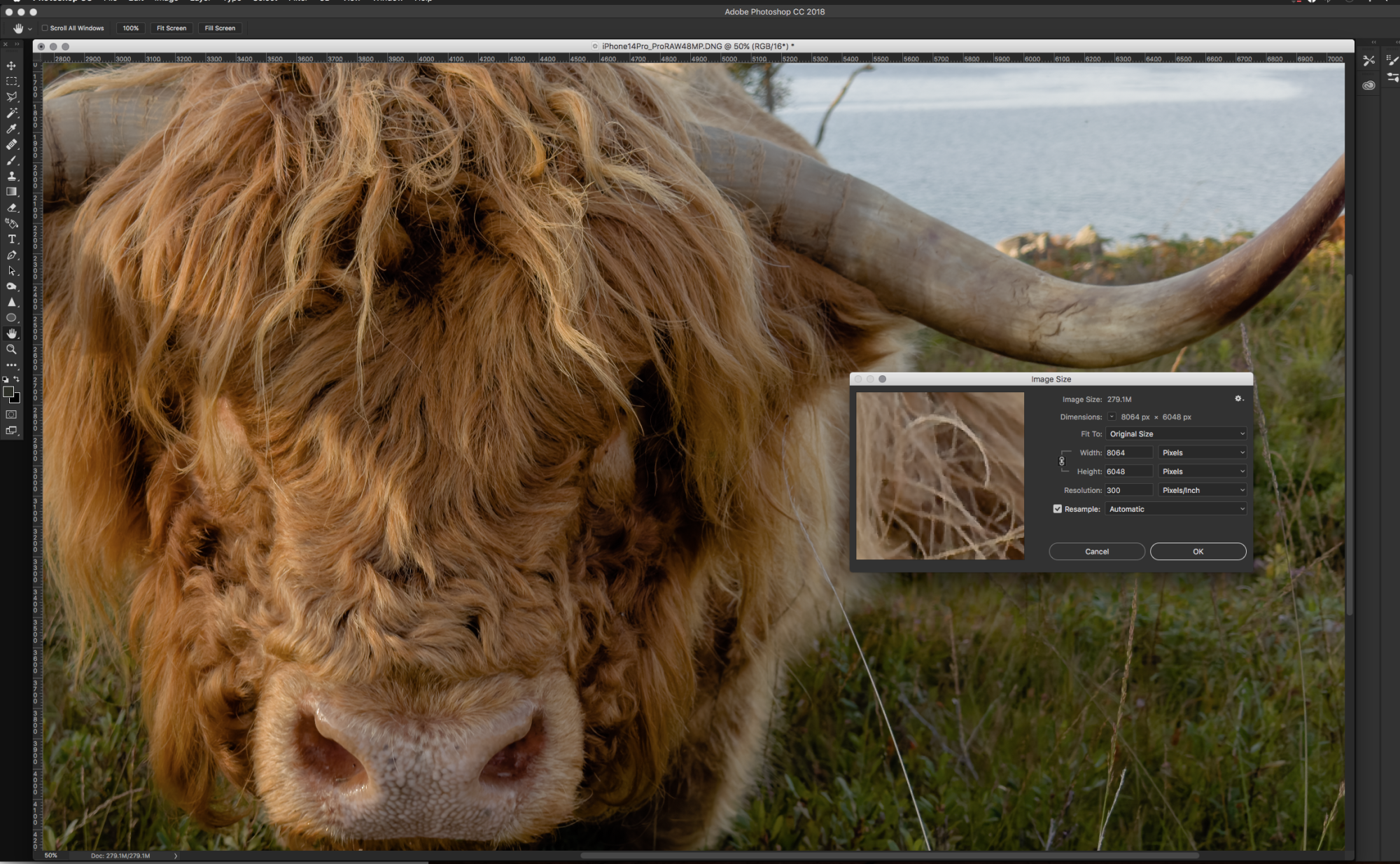Click the foreground color swatch
1400x864 pixels.
point(8,392)
